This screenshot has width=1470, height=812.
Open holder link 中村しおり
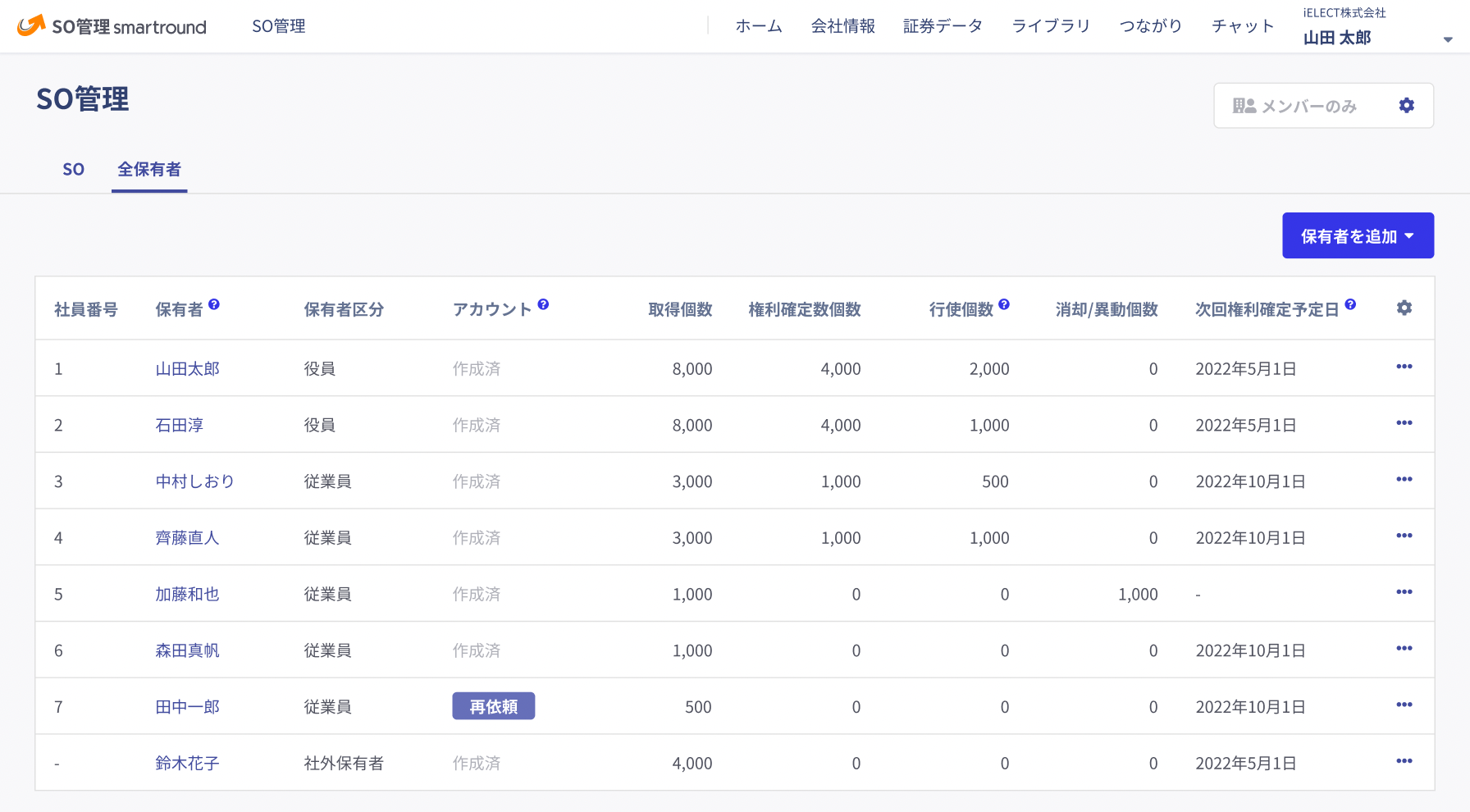[195, 481]
